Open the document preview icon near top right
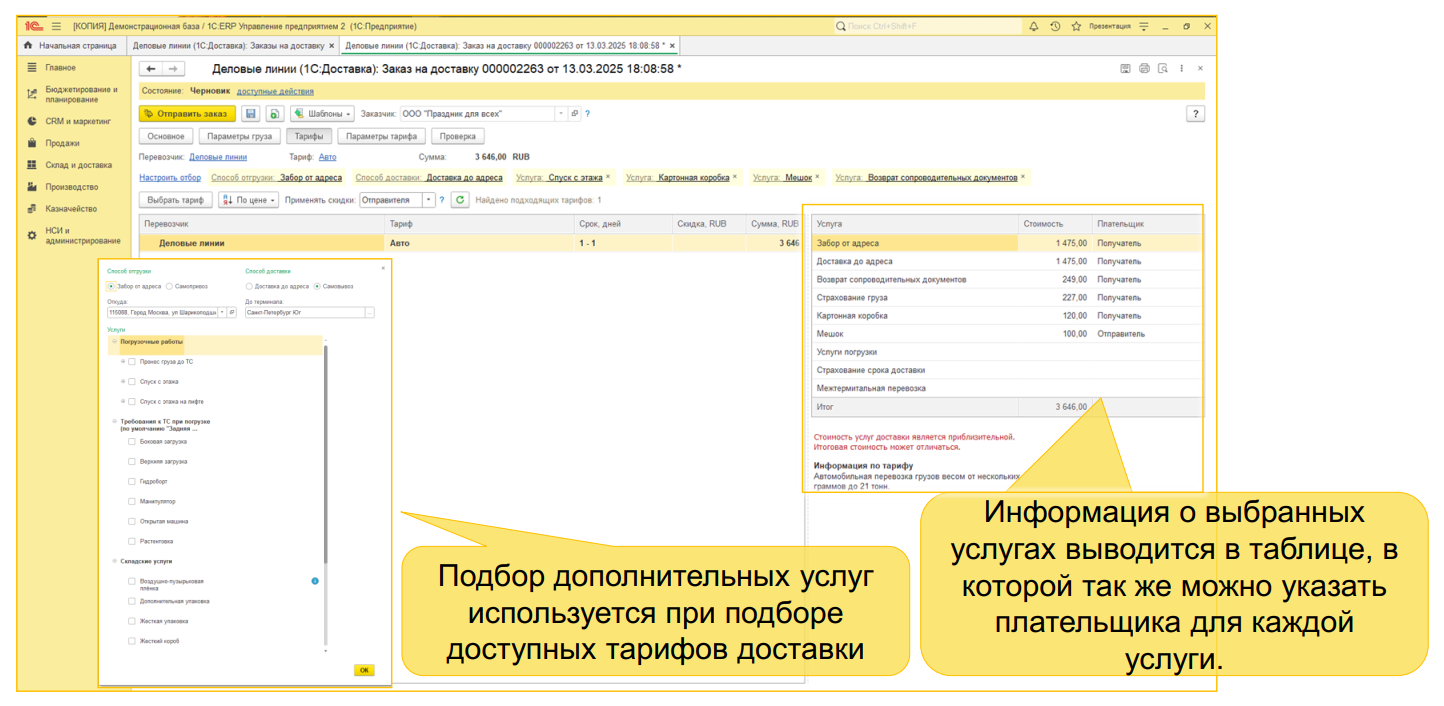1444x706 pixels. pos(1163,68)
